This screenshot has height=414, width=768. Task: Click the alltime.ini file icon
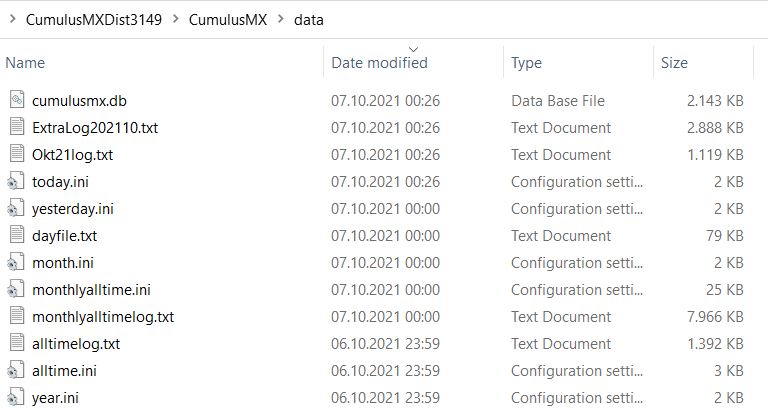pyautogui.click(x=16, y=371)
